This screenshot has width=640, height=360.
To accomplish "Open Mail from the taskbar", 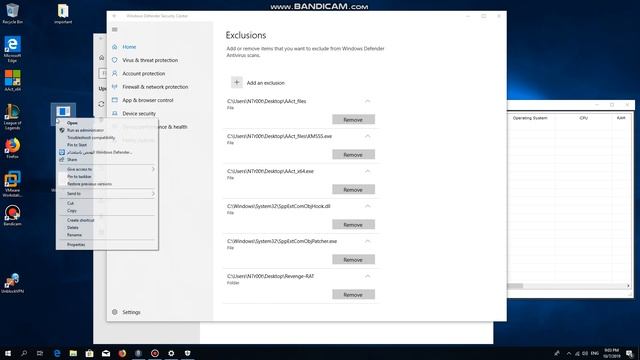I will [x=106, y=353].
